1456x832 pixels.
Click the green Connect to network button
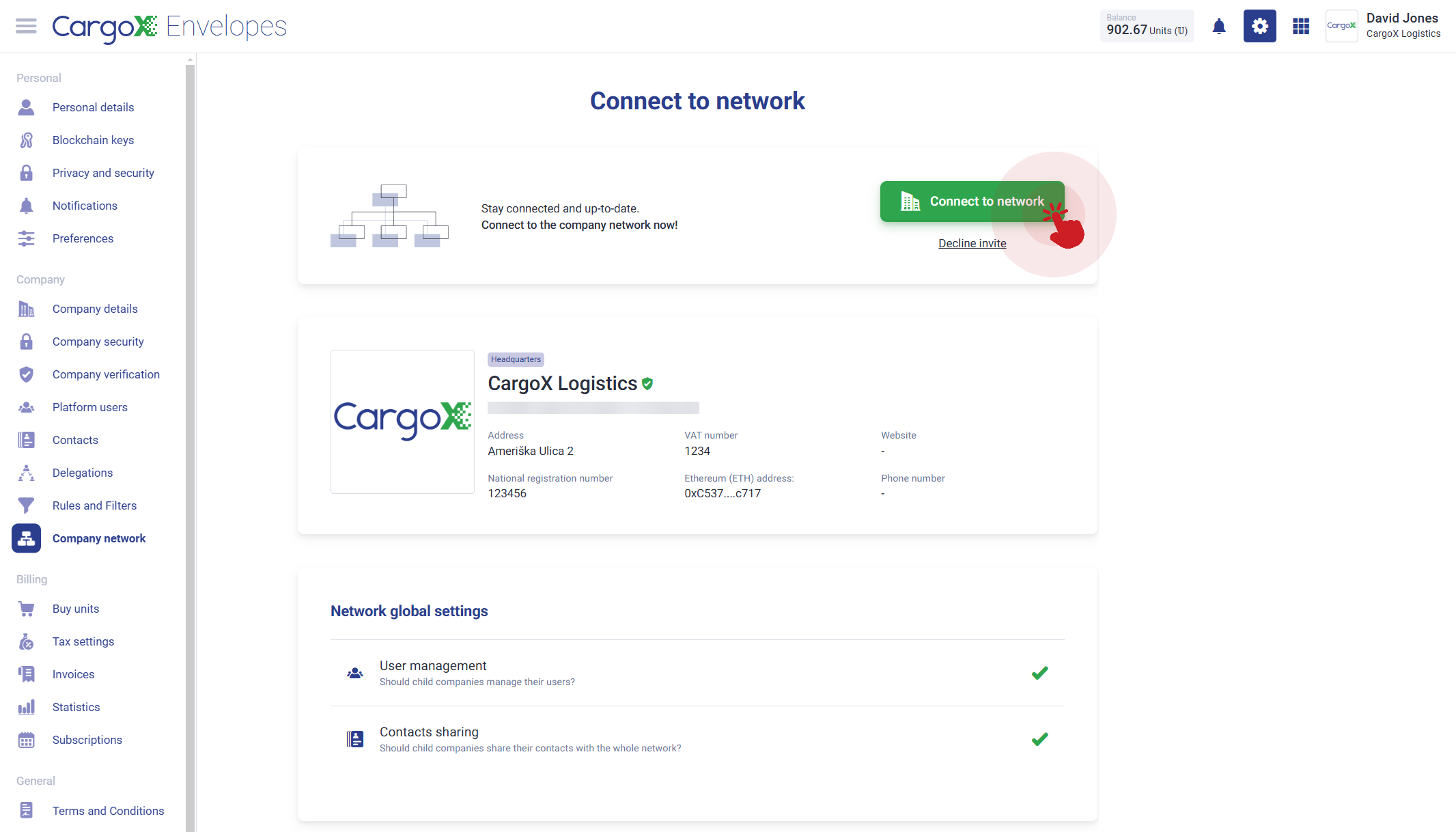972,202
